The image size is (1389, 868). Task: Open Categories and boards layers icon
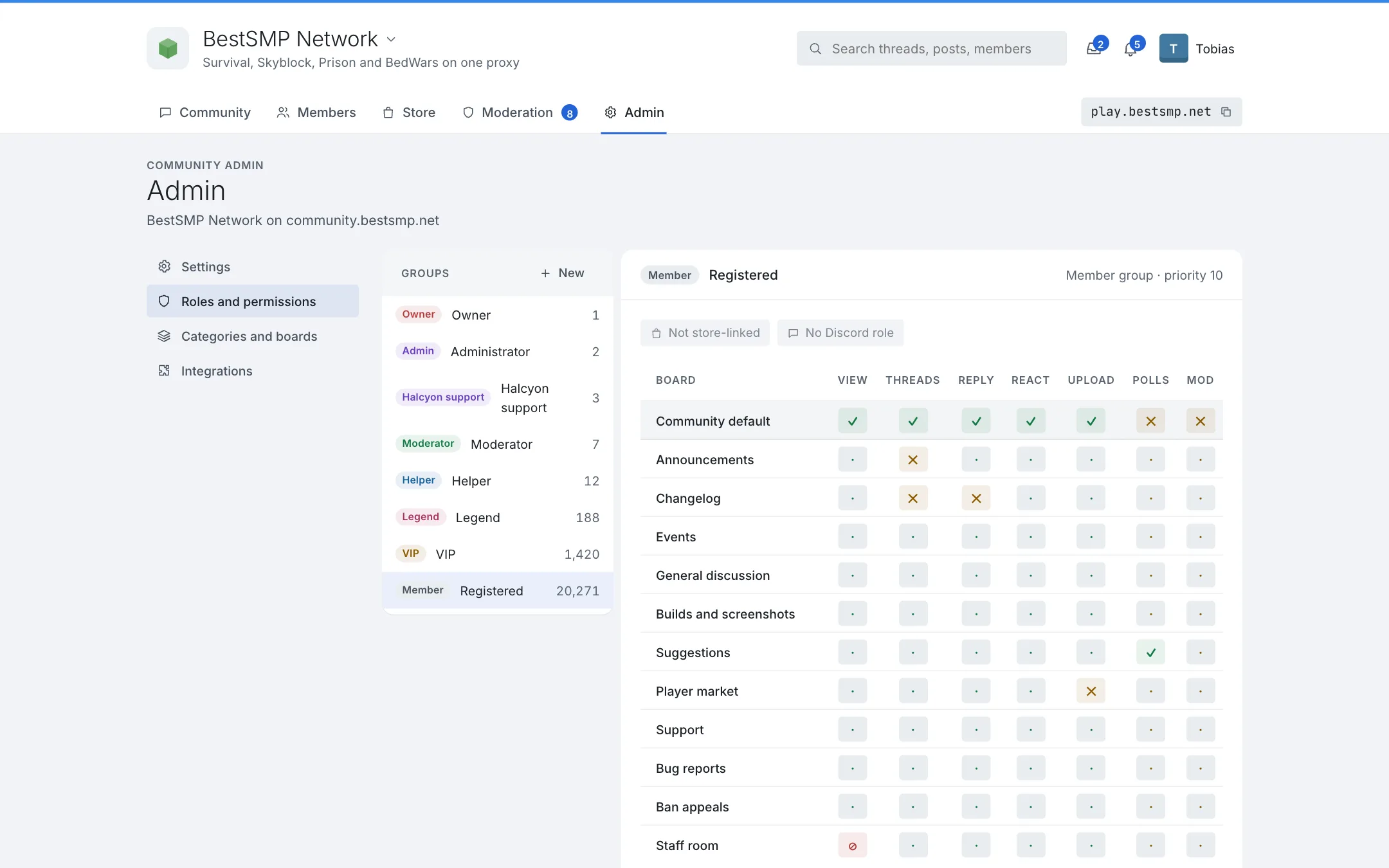coord(165,336)
